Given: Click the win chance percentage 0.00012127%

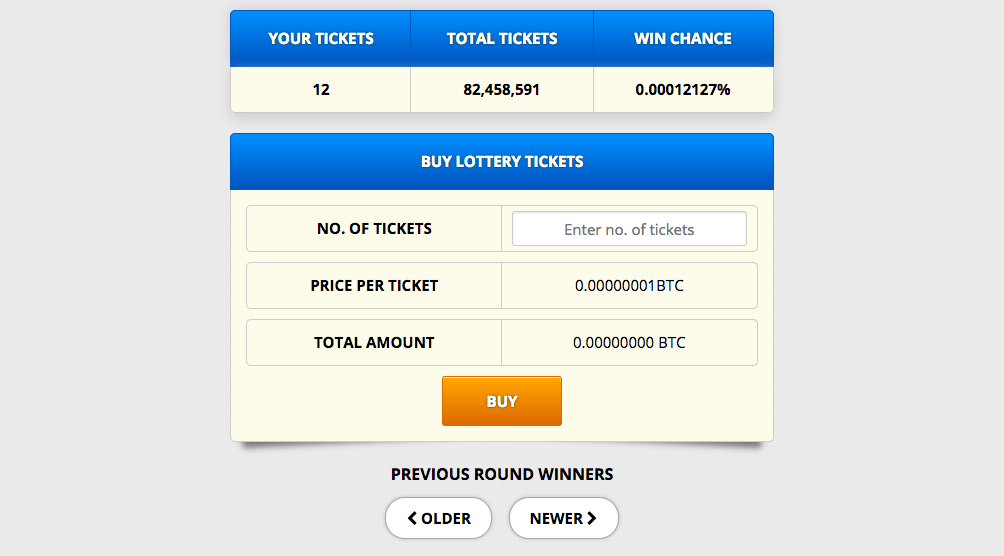Looking at the screenshot, I should point(683,90).
